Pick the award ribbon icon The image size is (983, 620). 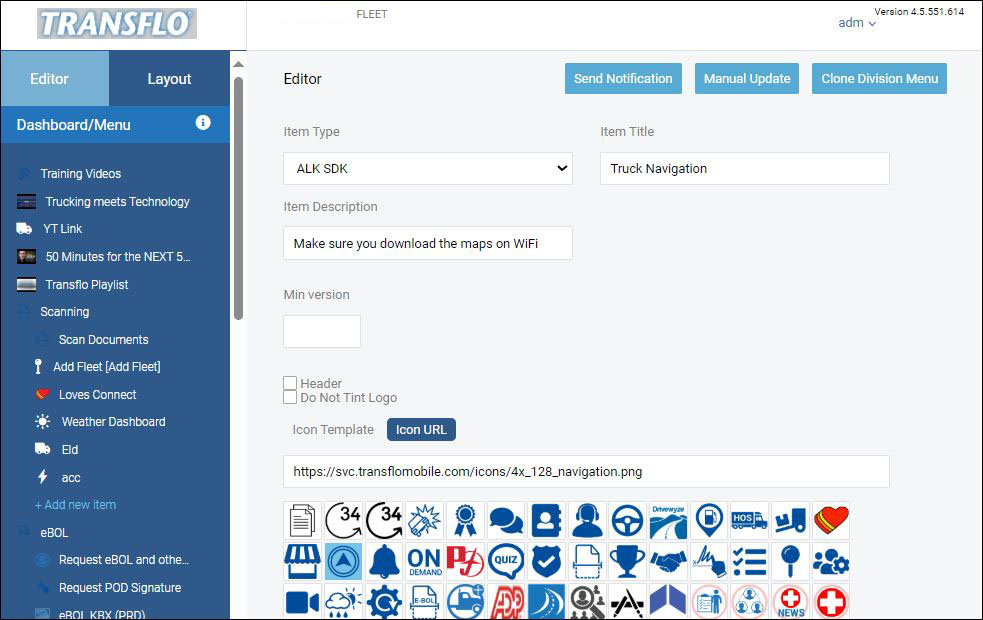coord(465,520)
